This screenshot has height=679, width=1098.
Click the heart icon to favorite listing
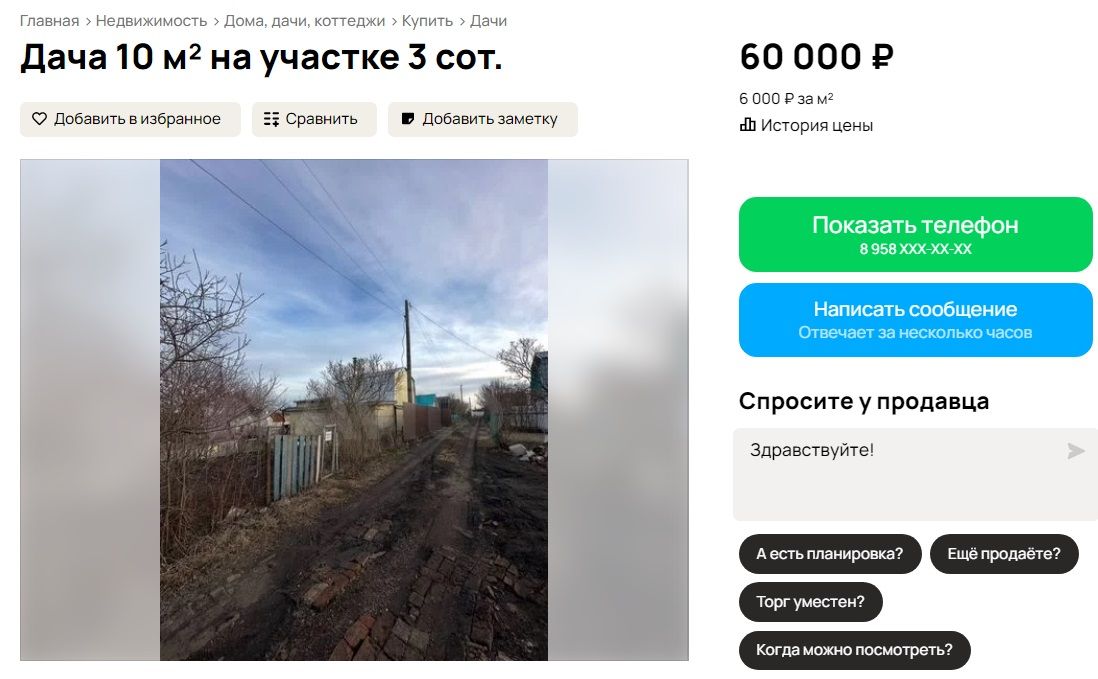pos(39,119)
